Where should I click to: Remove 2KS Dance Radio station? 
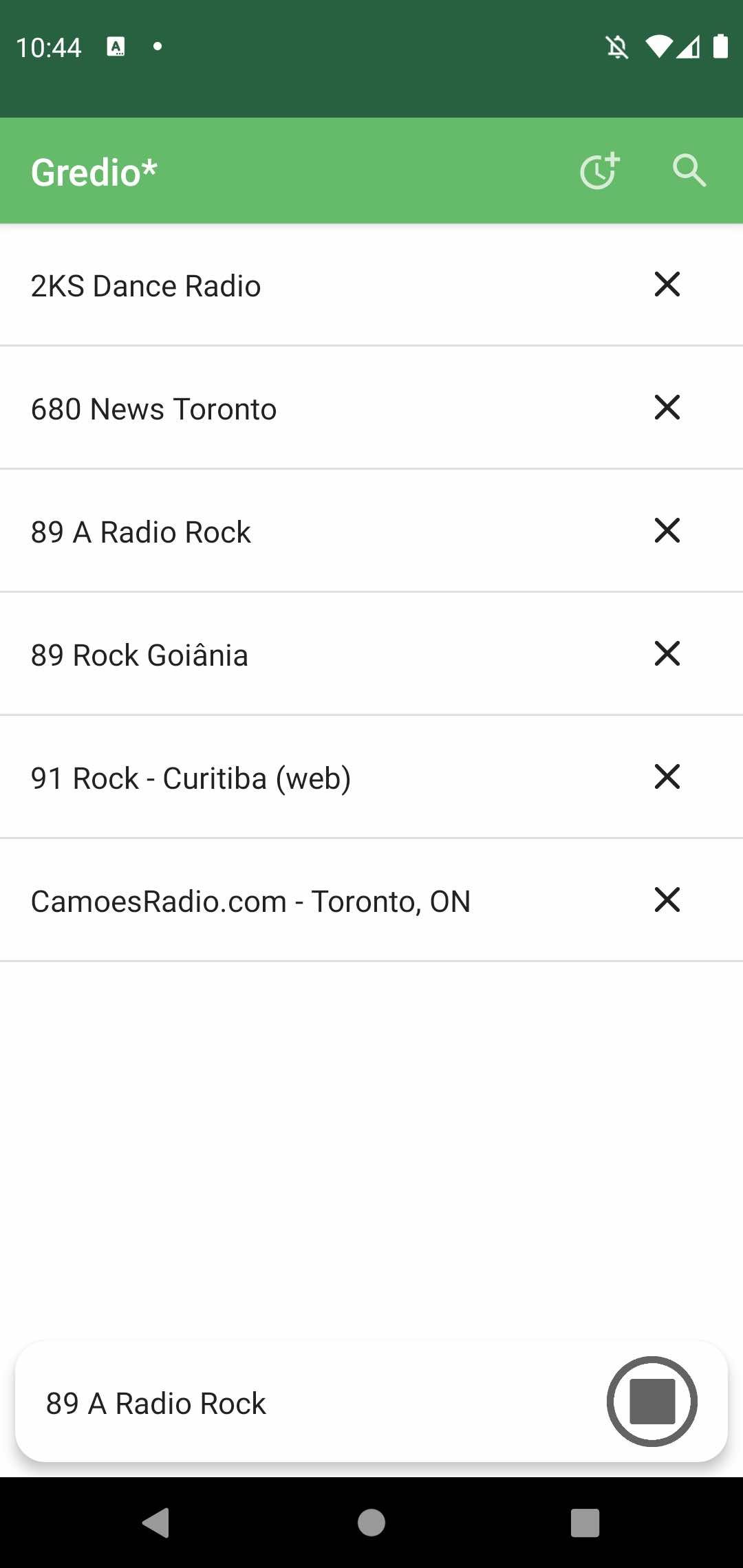(x=667, y=284)
